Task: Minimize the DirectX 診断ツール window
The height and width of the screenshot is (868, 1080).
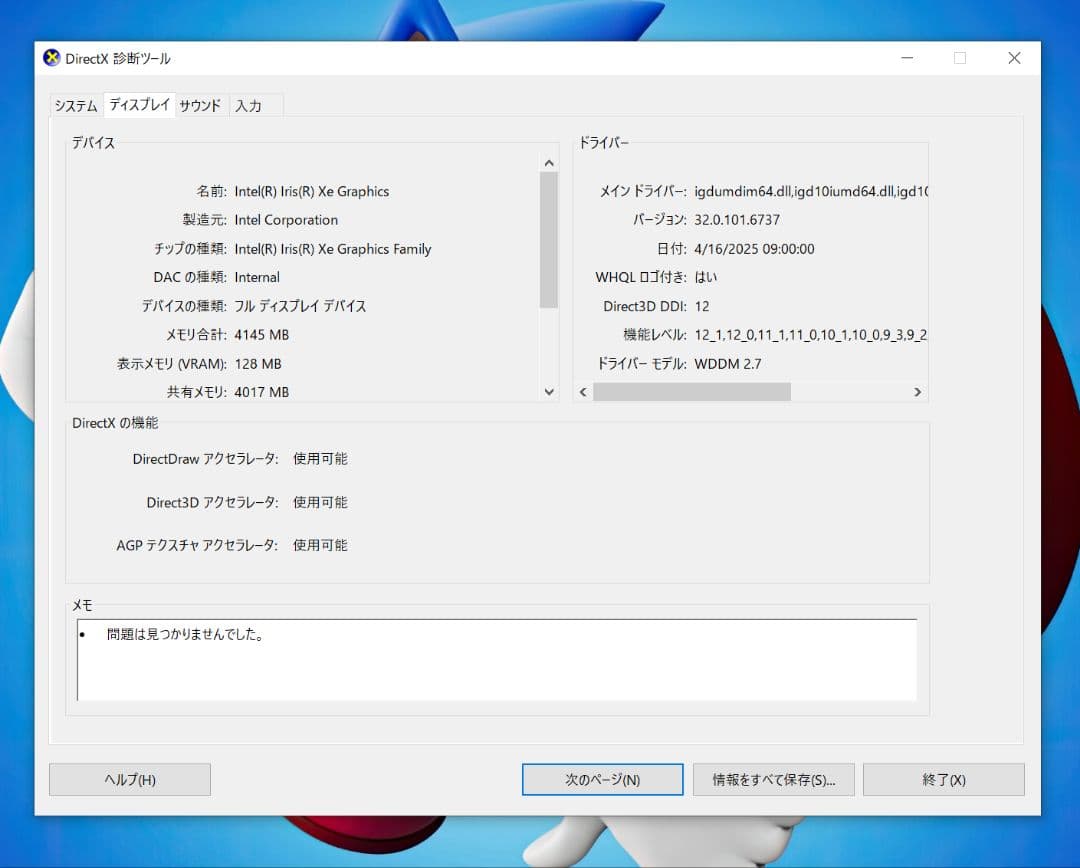Action: click(x=907, y=58)
